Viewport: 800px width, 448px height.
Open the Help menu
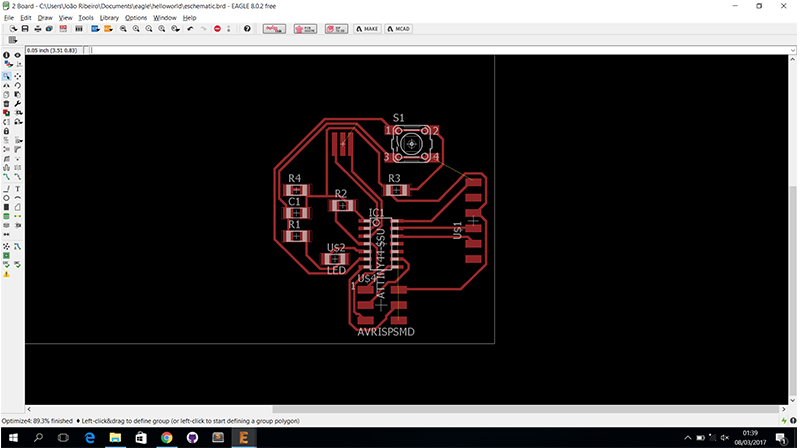click(x=189, y=17)
